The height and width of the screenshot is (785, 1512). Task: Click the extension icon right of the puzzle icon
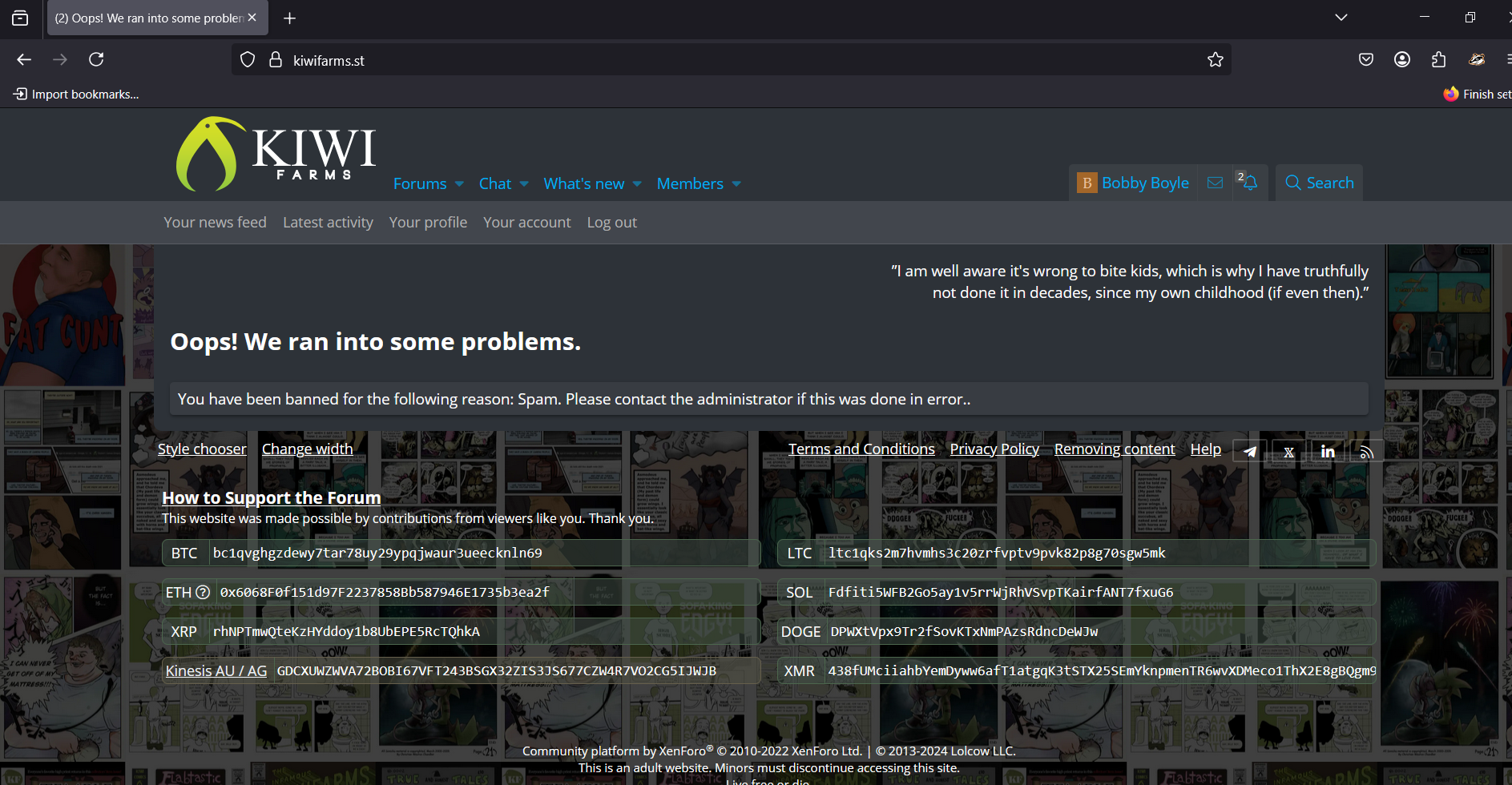click(x=1477, y=59)
